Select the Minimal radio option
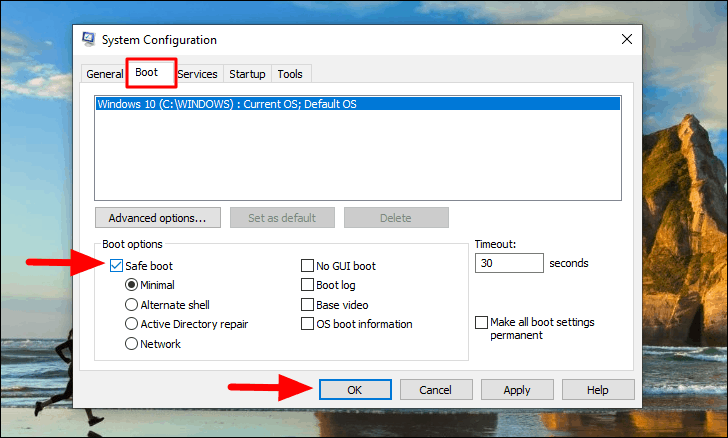The image size is (728, 438). [131, 285]
